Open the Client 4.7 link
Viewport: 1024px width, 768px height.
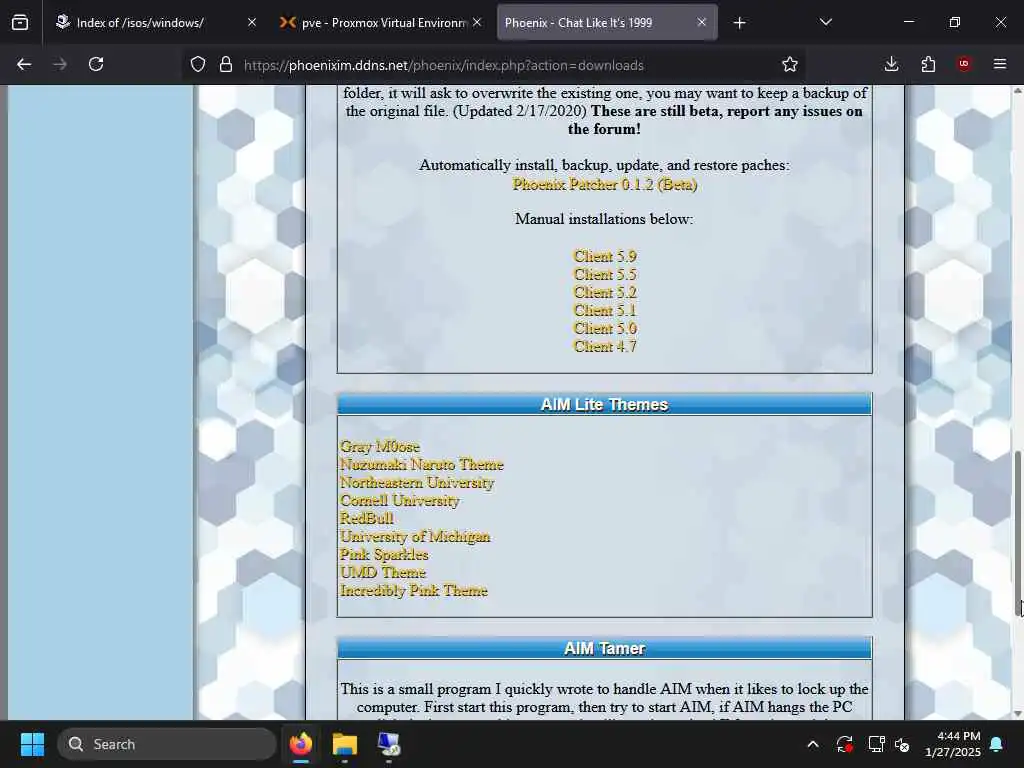605,346
